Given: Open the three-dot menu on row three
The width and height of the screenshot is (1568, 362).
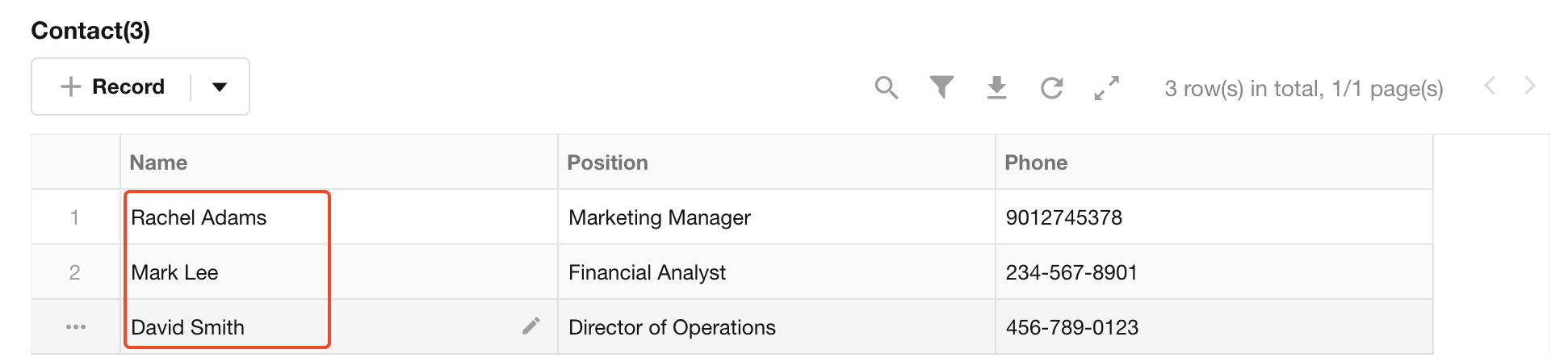Looking at the screenshot, I should [x=76, y=327].
